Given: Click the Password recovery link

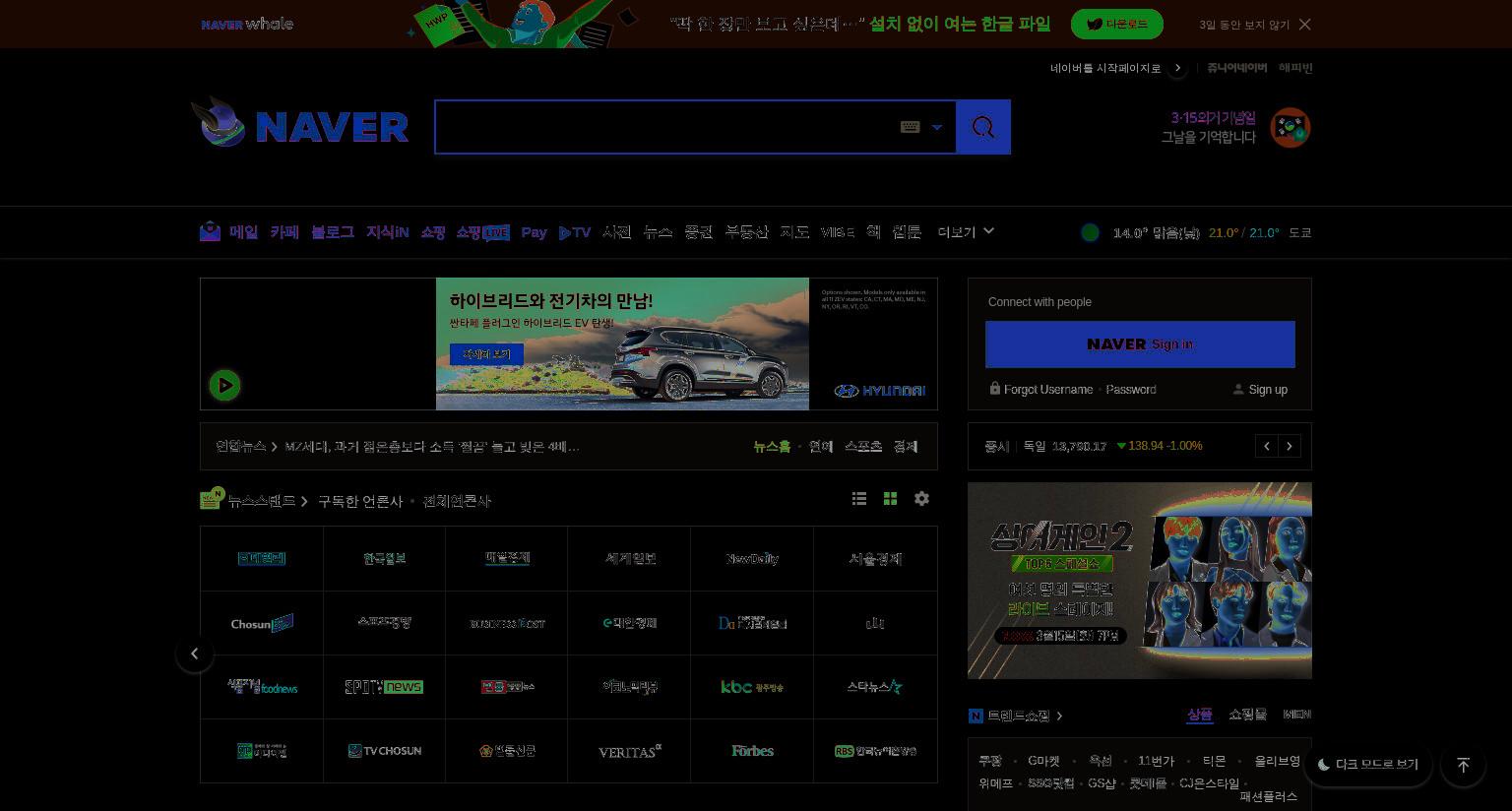Looking at the screenshot, I should (x=1131, y=390).
